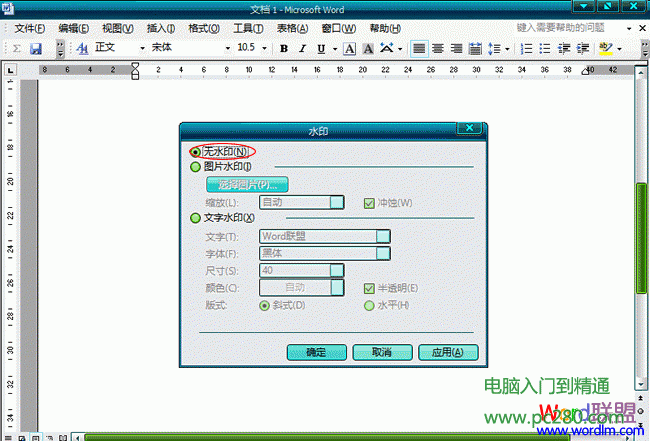Right align the text
The height and width of the screenshot is (441, 650).
pos(456,48)
